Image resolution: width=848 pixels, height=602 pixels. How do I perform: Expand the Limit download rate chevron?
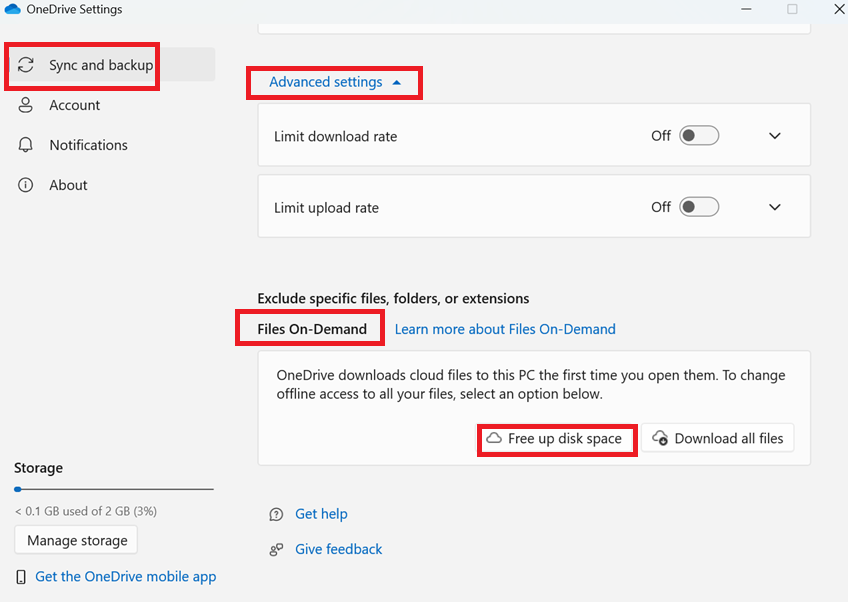point(775,136)
